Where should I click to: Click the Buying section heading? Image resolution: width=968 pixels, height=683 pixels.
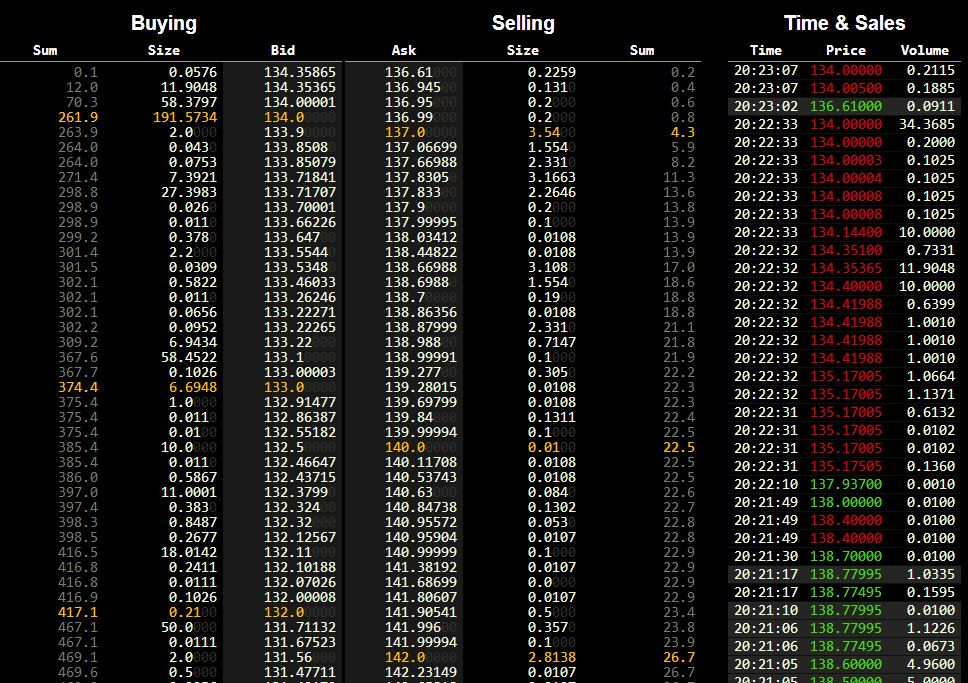pyautogui.click(x=164, y=23)
